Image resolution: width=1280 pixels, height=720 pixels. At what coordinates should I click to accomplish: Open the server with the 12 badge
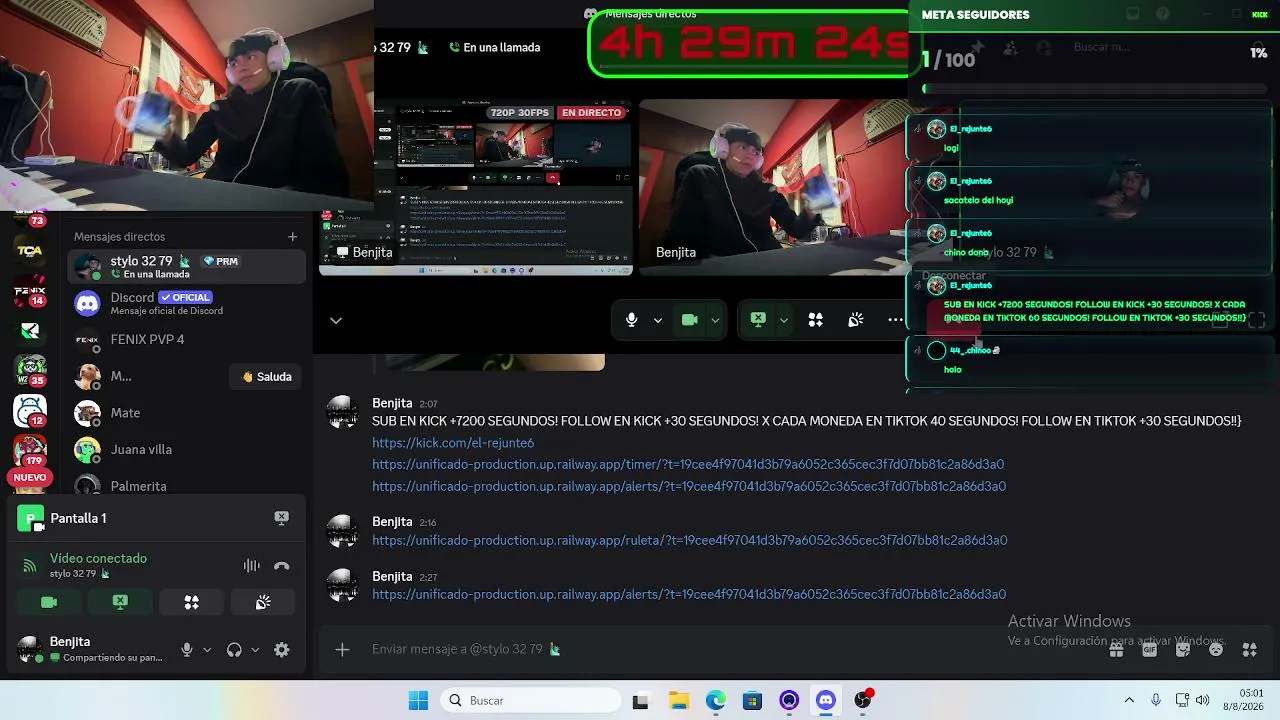click(x=29, y=410)
